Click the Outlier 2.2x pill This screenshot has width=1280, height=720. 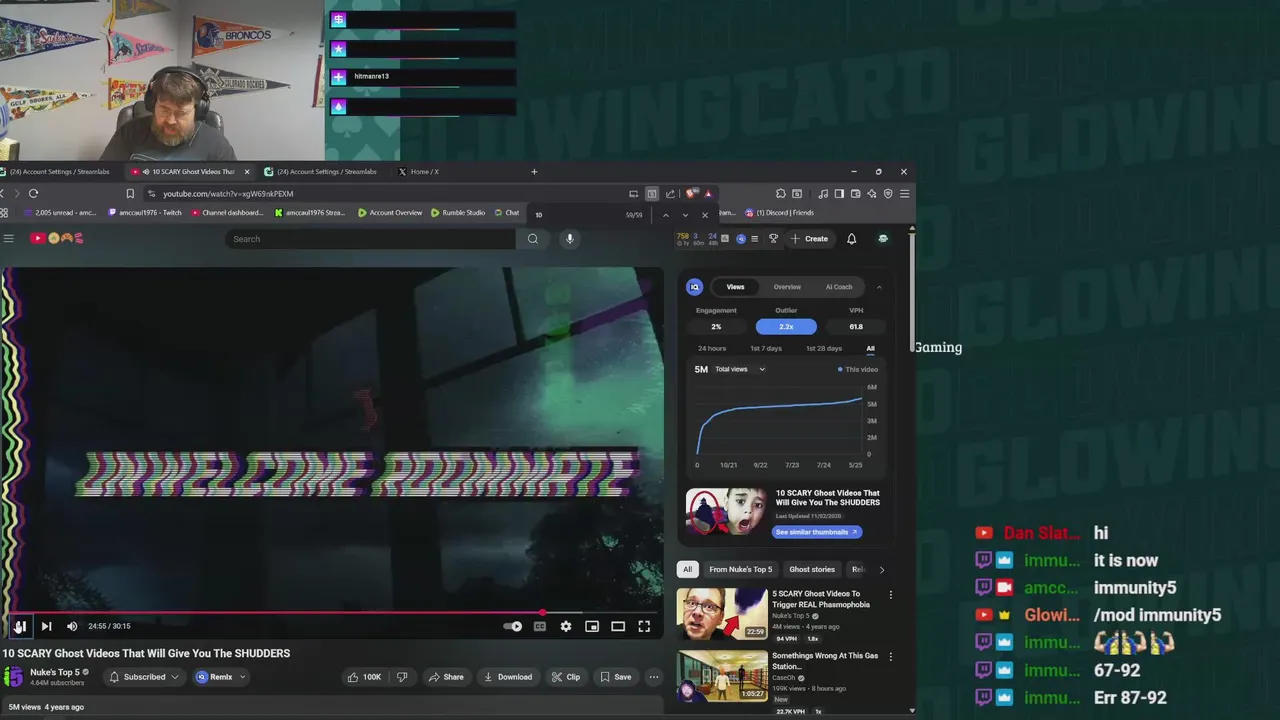tap(786, 327)
